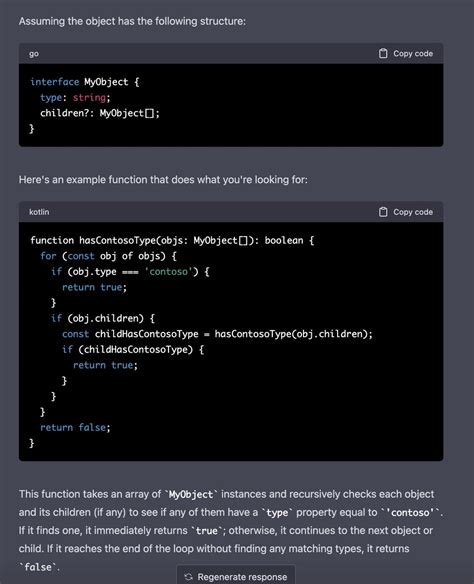The width and height of the screenshot is (474, 584).
Task: Click the inline `false` code word at bottom
Action: coord(38,567)
